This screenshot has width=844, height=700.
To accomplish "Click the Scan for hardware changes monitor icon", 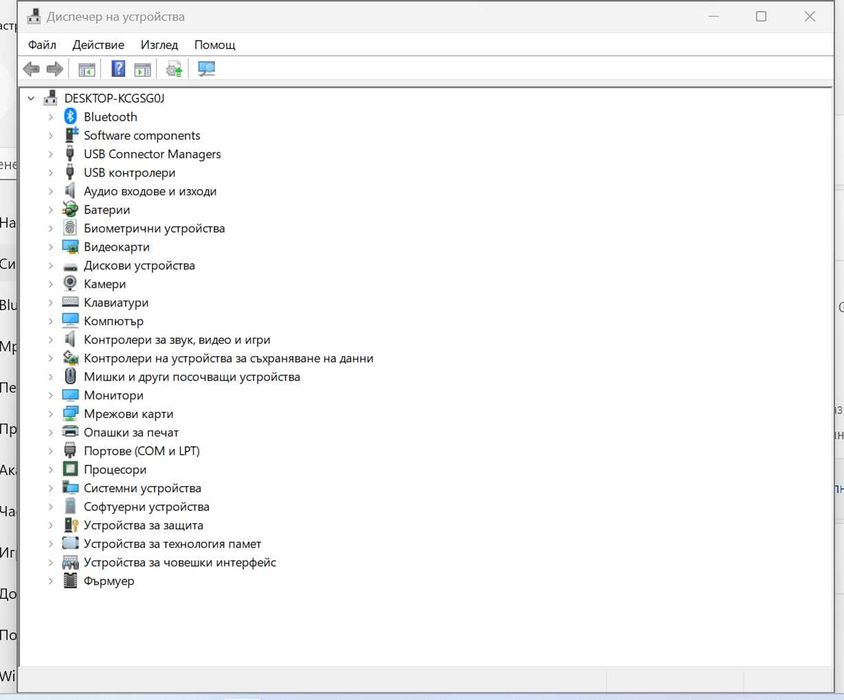I will click(x=206, y=69).
